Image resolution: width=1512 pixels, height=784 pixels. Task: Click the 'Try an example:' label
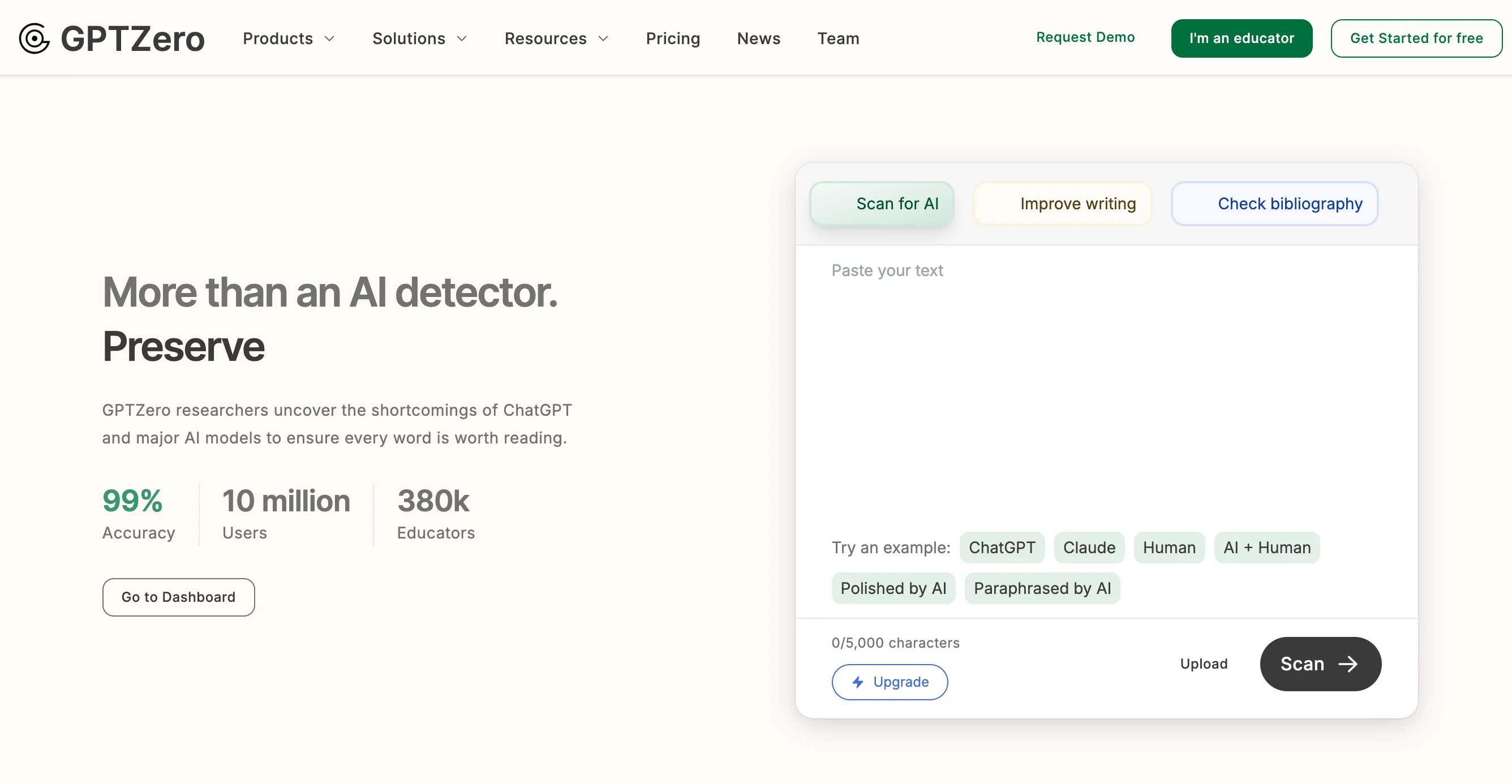click(x=891, y=548)
